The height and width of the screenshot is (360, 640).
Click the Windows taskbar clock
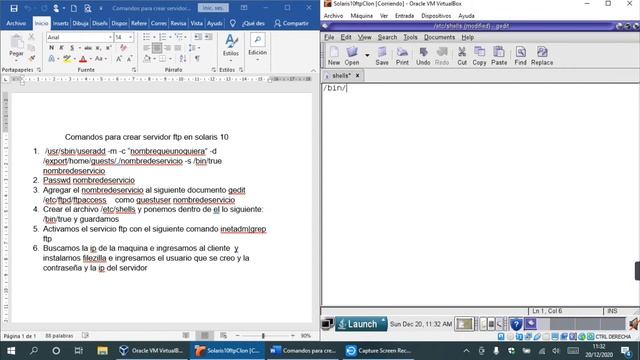(x=599, y=351)
